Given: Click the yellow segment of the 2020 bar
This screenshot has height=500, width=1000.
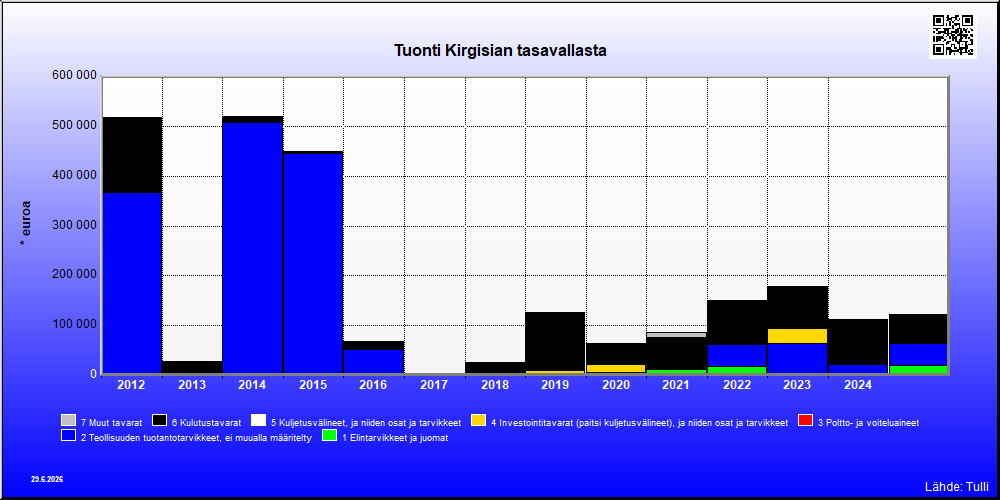Looking at the screenshot, I should 616,369.
